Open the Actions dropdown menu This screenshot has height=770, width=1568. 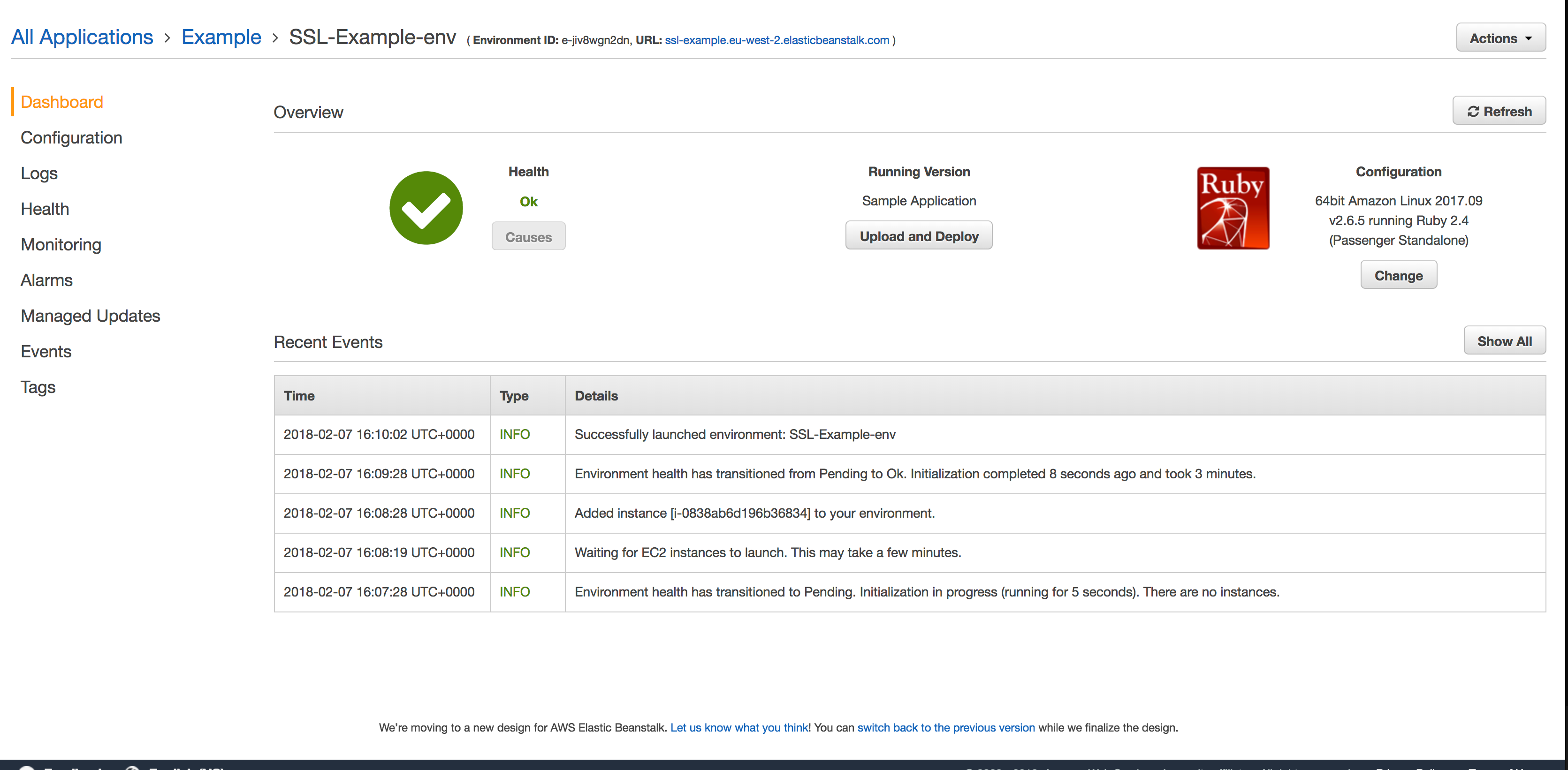1500,38
